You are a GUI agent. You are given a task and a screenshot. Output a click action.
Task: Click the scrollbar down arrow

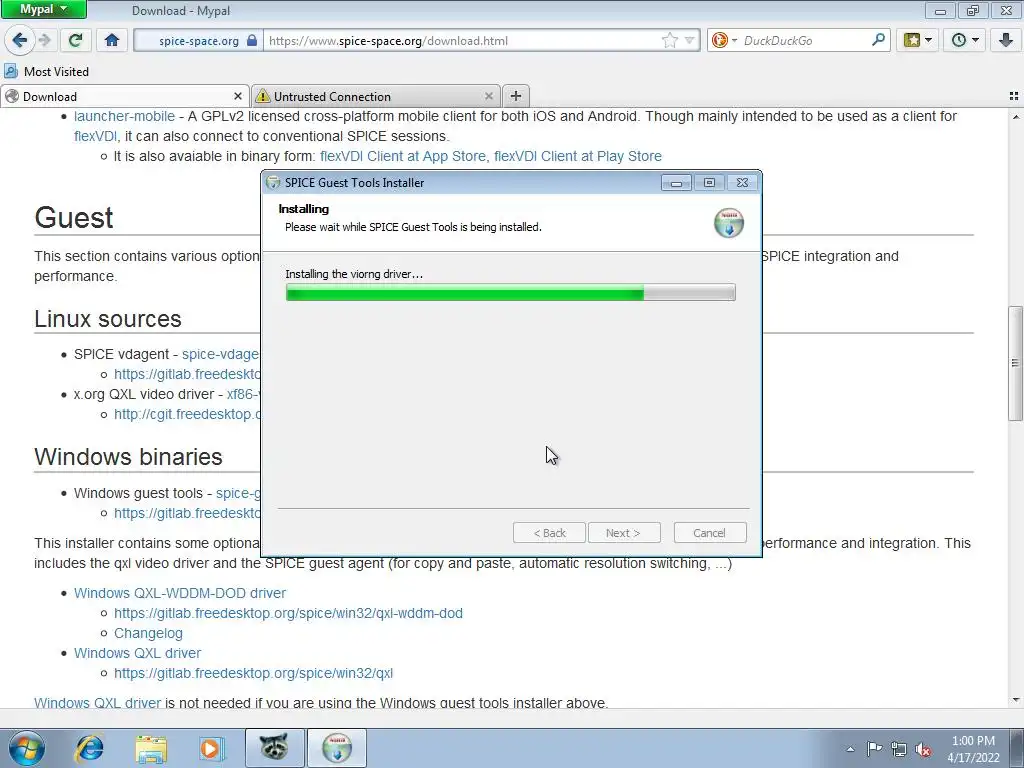(x=1015, y=700)
